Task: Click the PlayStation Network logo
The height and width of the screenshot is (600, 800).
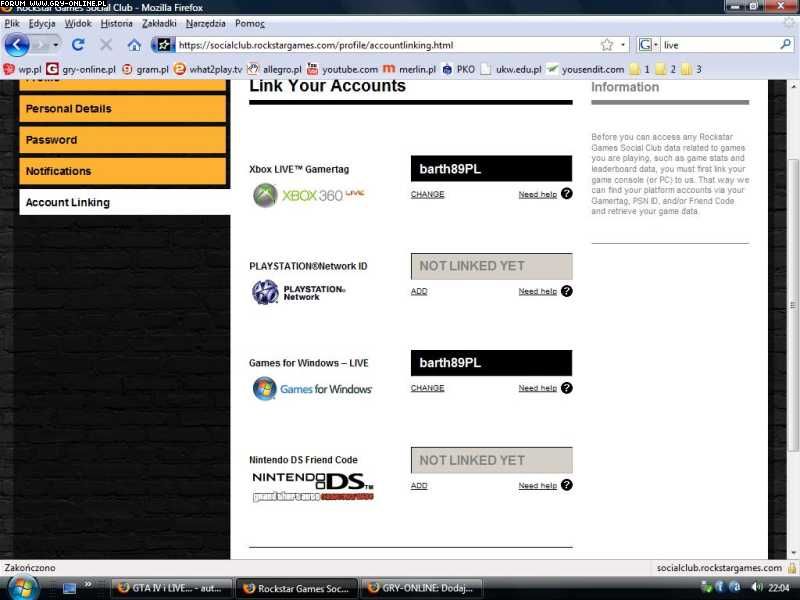Action: pyautogui.click(x=299, y=292)
